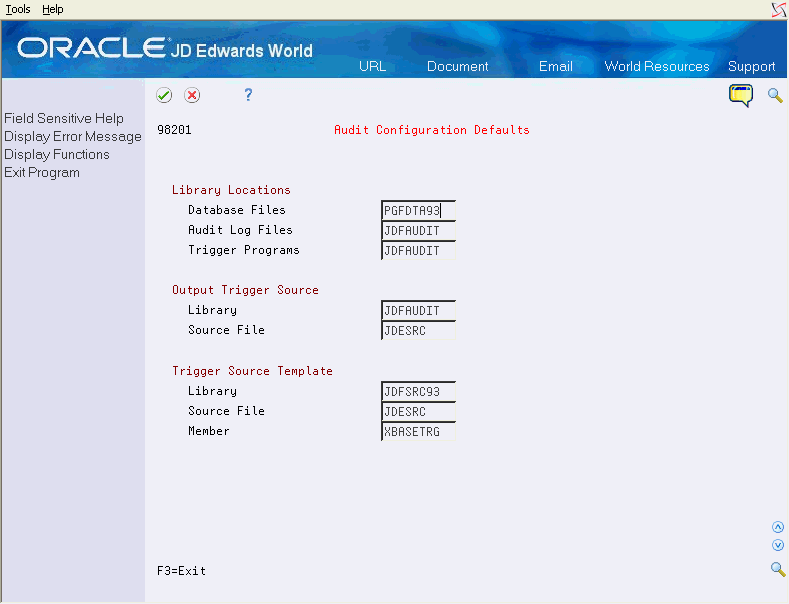Image resolution: width=789 pixels, height=604 pixels.
Task: Select Field Sensitive Help in sidebar
Action: point(64,118)
